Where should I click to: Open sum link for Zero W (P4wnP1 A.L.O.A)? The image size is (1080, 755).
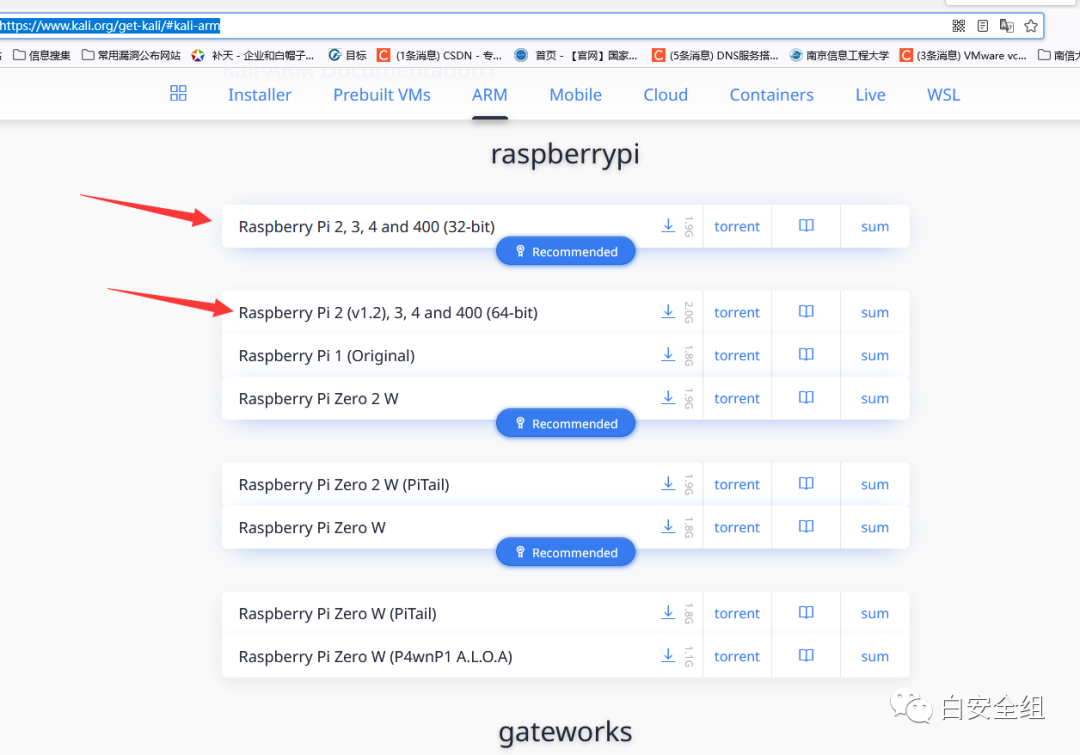pyautogui.click(x=875, y=656)
